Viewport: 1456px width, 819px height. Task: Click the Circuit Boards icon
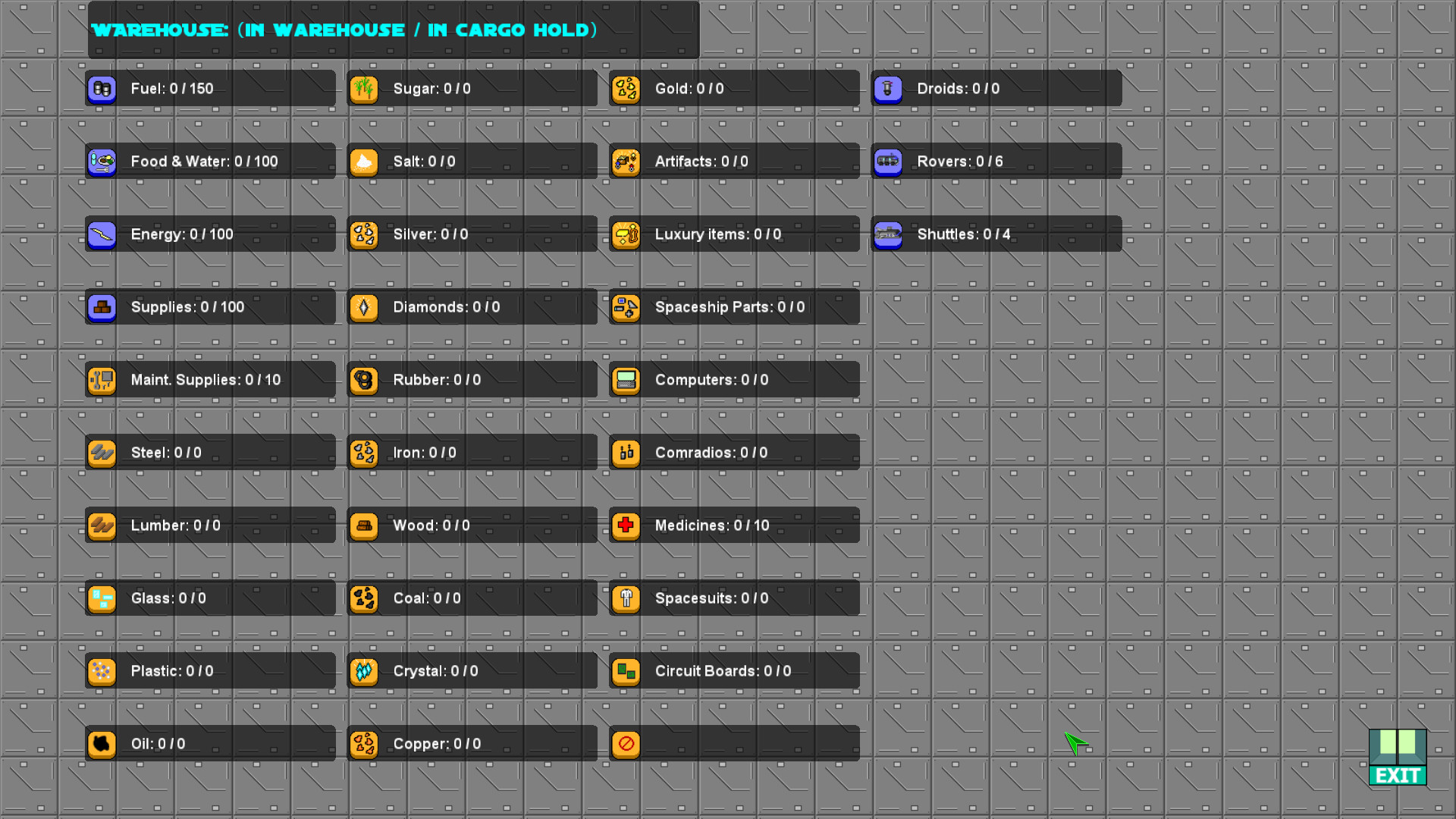point(626,671)
